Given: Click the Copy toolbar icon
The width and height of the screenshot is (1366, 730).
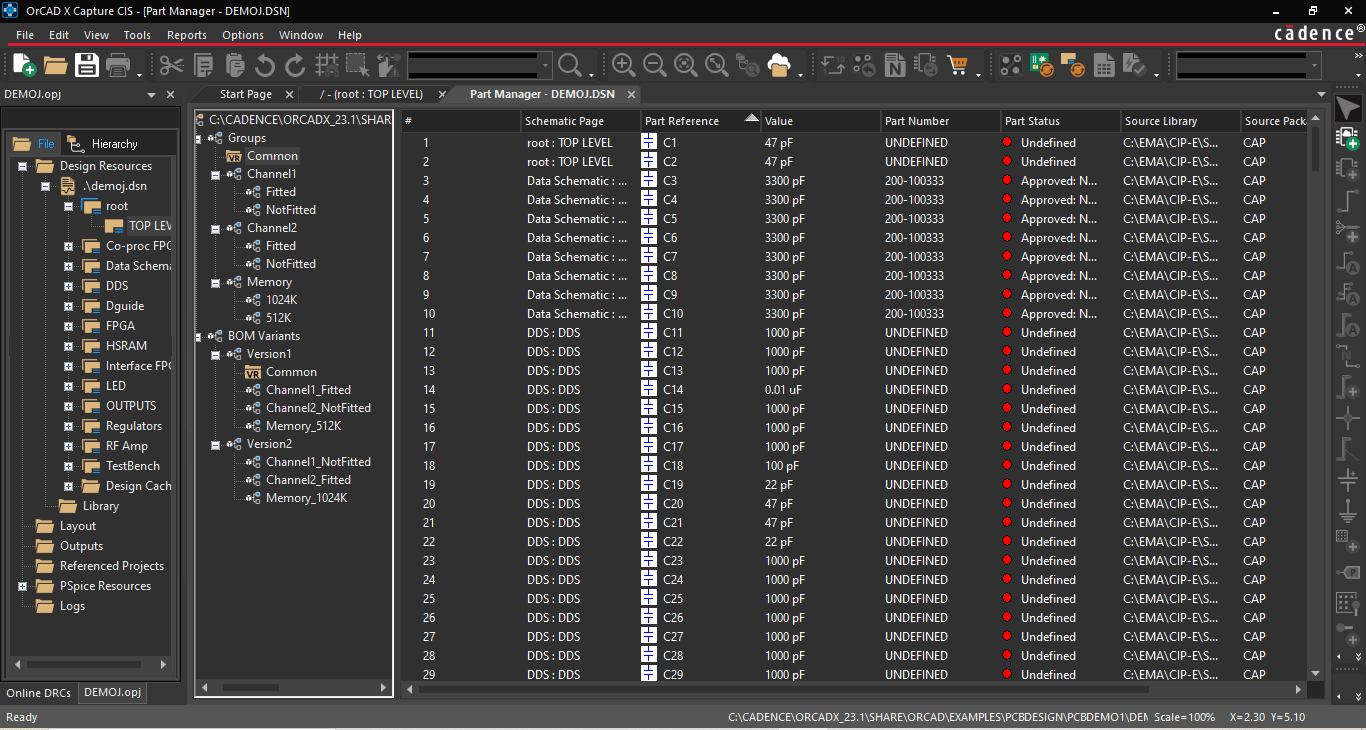Looking at the screenshot, I should tap(203, 66).
